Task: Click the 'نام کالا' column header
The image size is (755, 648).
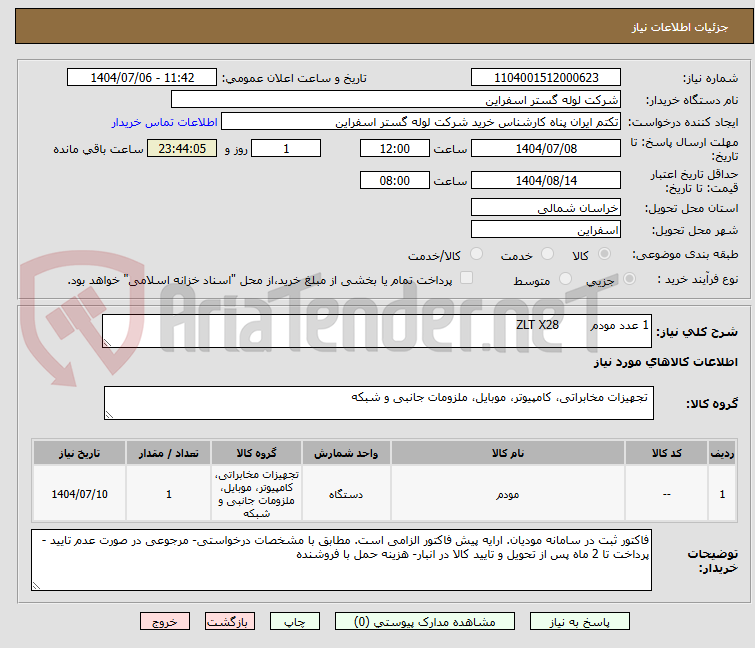Action: pos(508,453)
